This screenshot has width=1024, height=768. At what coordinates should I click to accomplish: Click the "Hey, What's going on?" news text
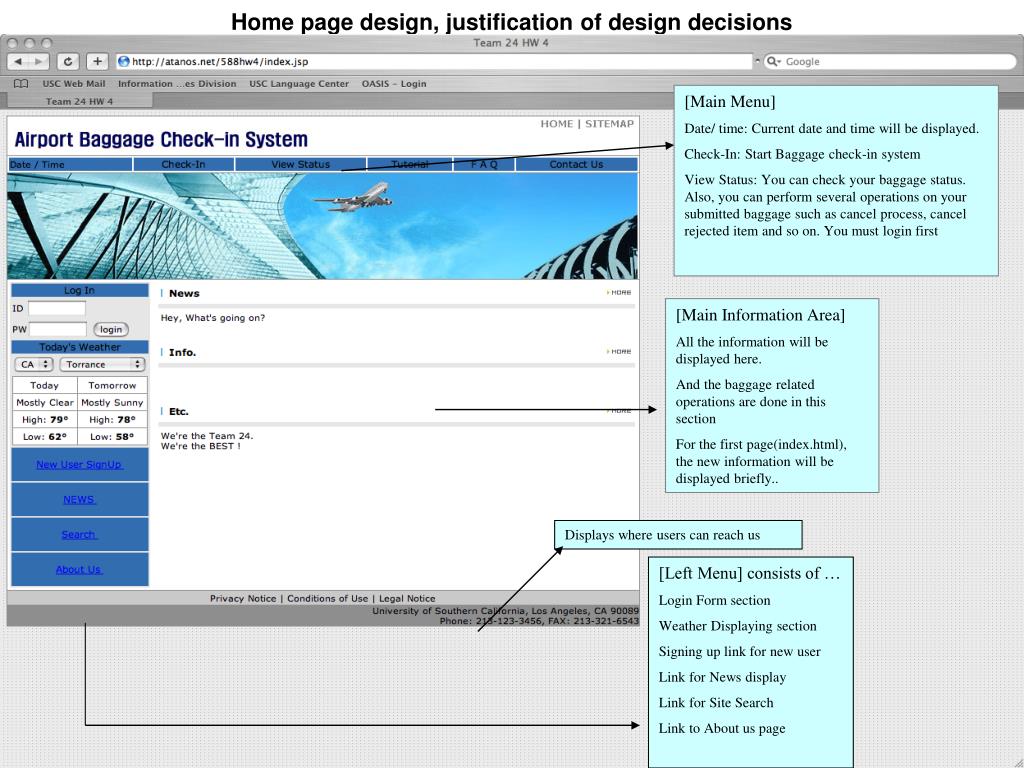coord(213,318)
